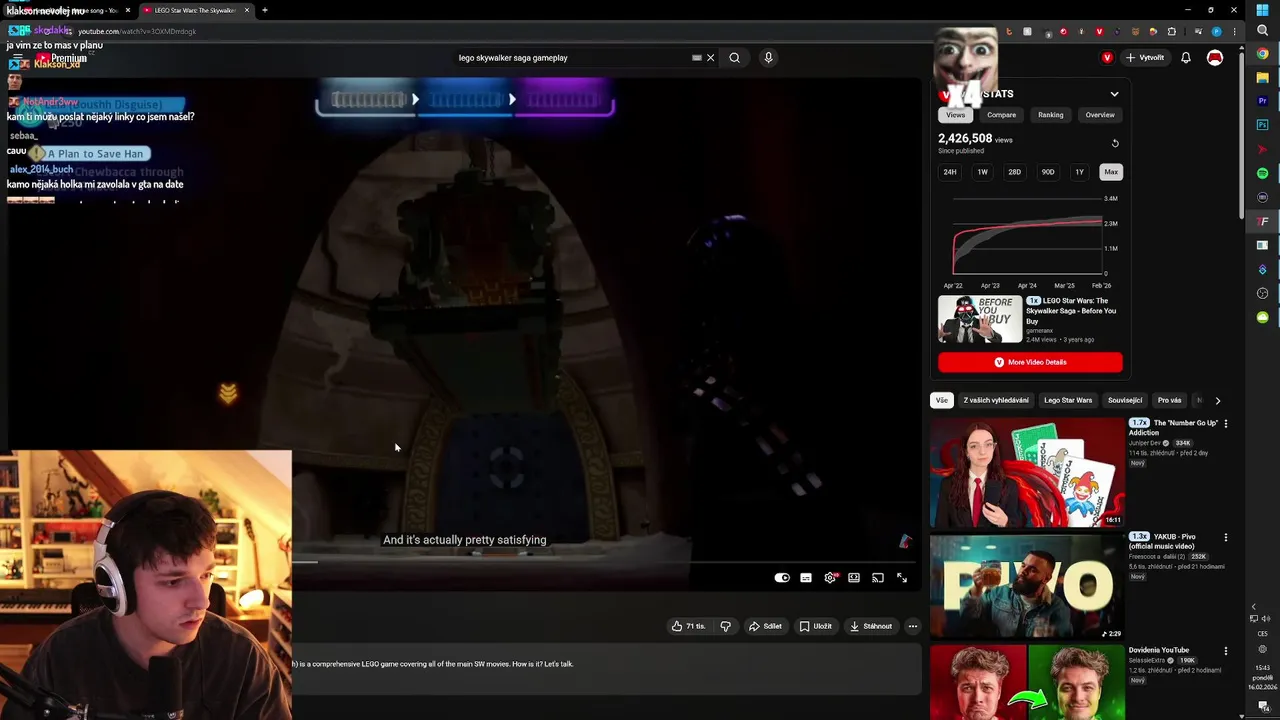Open video player settings gear
Image resolution: width=1280 pixels, height=720 pixels.
[x=830, y=578]
